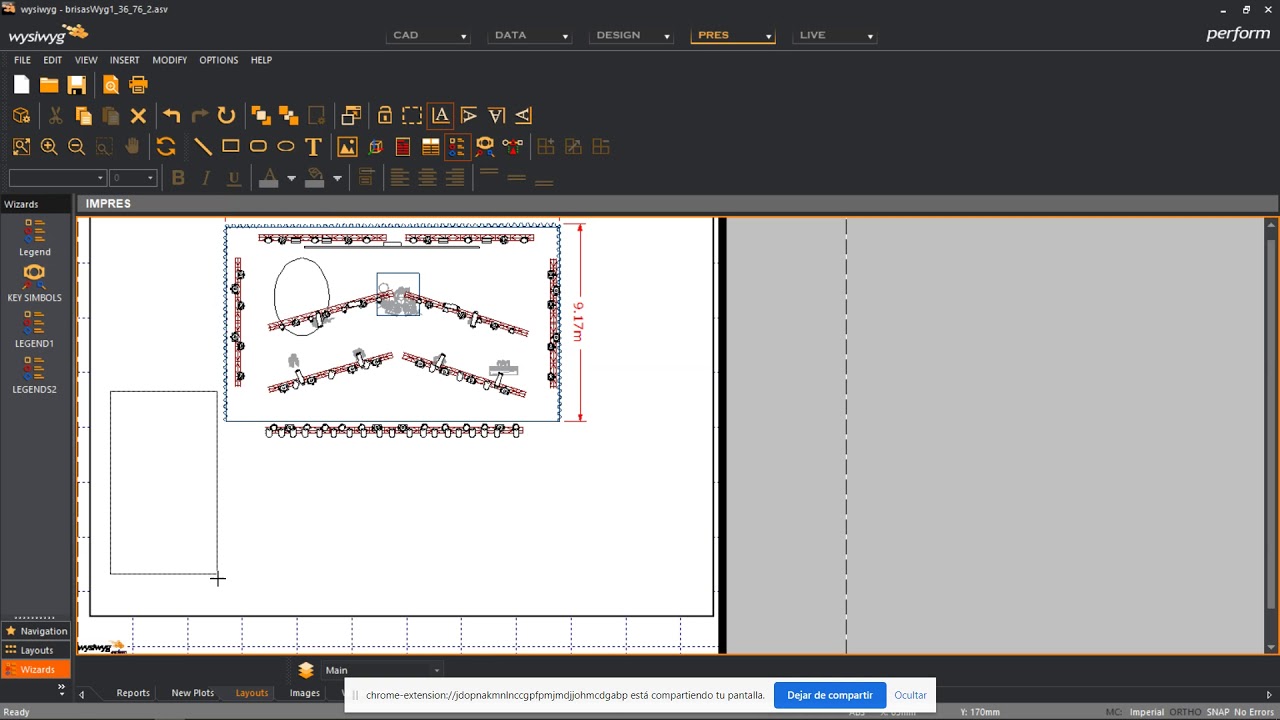The width and height of the screenshot is (1280, 720).
Task: Select the KEY SIMBOLS wizard
Action: click(34, 283)
